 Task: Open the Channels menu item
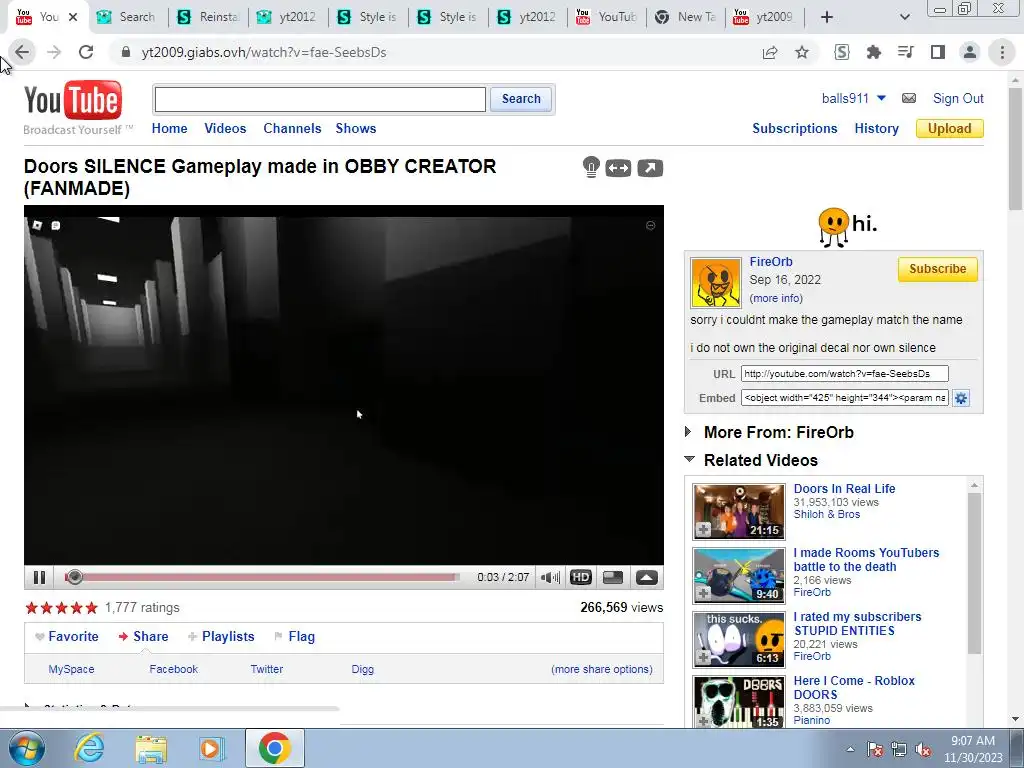coord(292,129)
